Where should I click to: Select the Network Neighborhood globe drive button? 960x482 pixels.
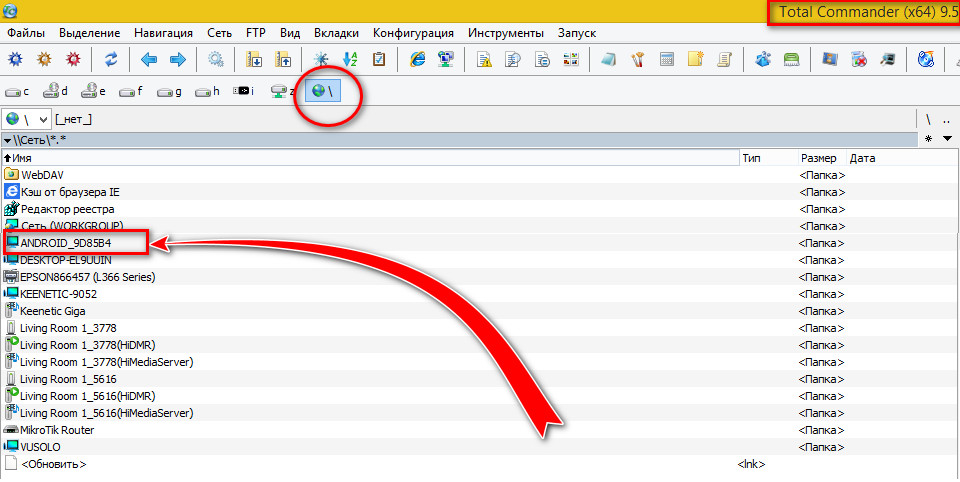(323, 92)
